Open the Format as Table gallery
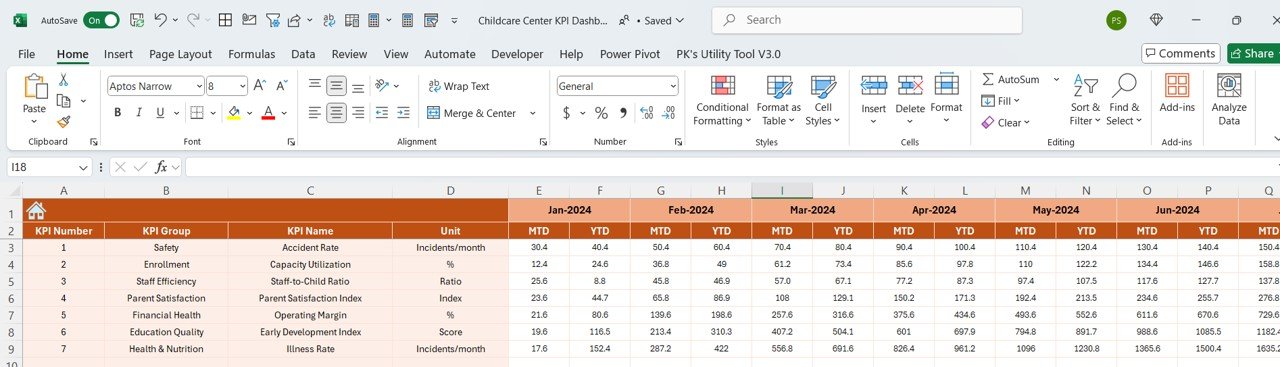The width and height of the screenshot is (1280, 367). click(778, 100)
